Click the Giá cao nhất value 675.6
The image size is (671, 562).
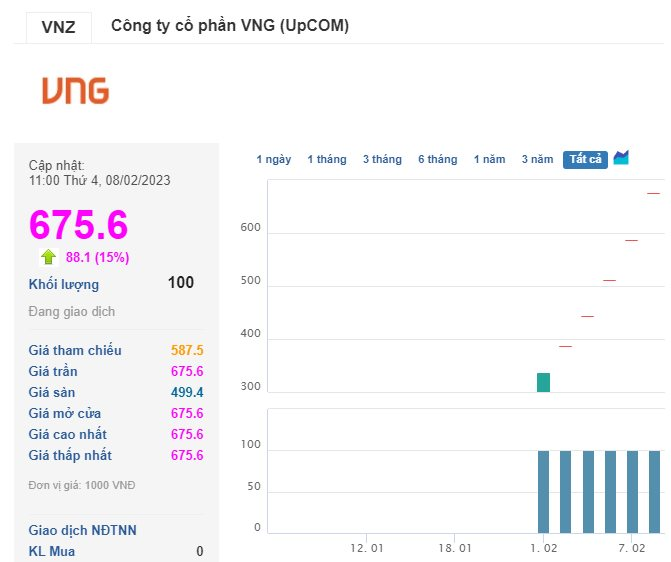[187, 434]
